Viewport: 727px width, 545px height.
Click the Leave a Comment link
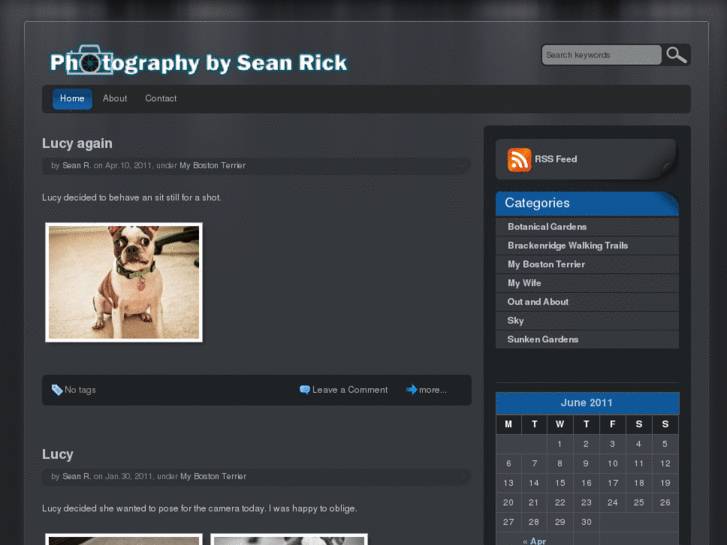coord(350,390)
